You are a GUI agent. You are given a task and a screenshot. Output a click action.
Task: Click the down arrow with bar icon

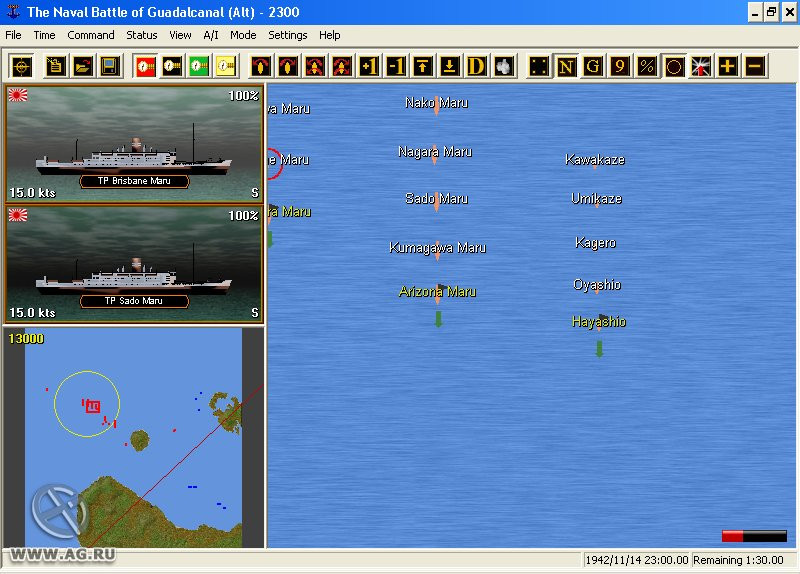[x=449, y=66]
